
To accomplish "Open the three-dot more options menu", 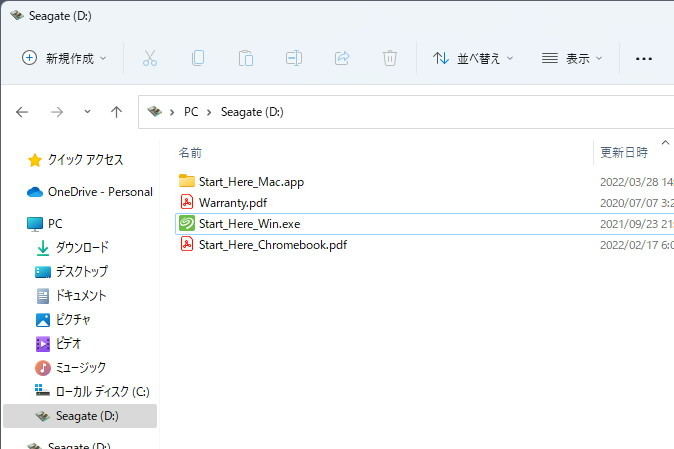I will 643,59.
